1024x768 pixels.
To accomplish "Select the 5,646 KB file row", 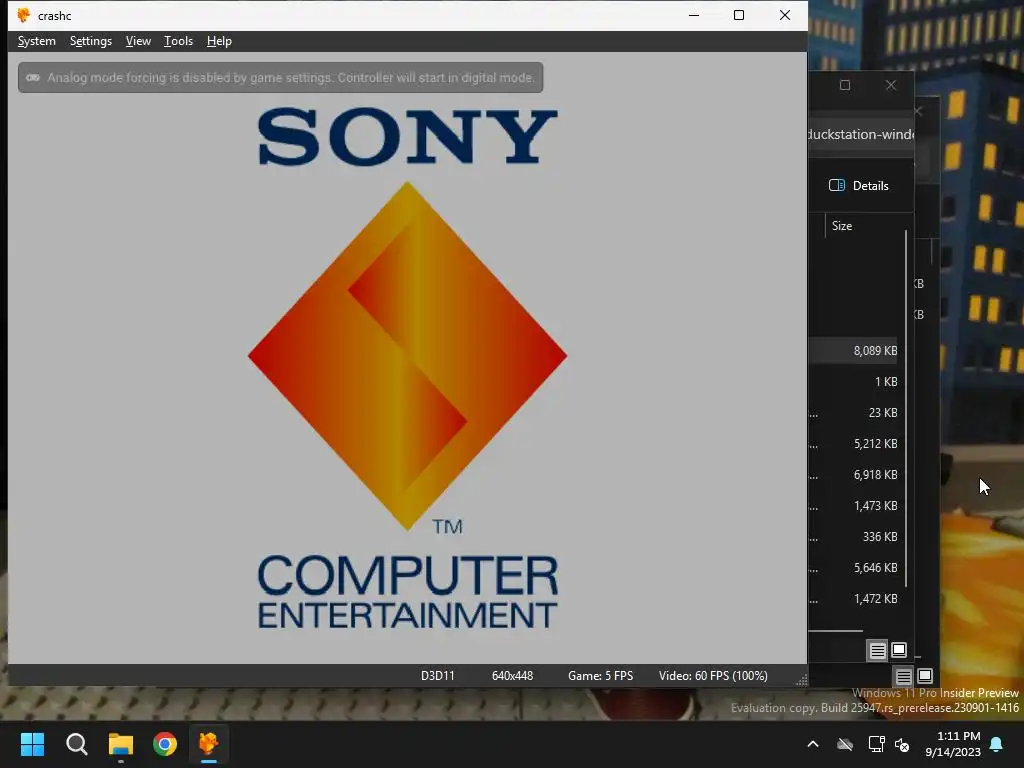I will point(853,568).
